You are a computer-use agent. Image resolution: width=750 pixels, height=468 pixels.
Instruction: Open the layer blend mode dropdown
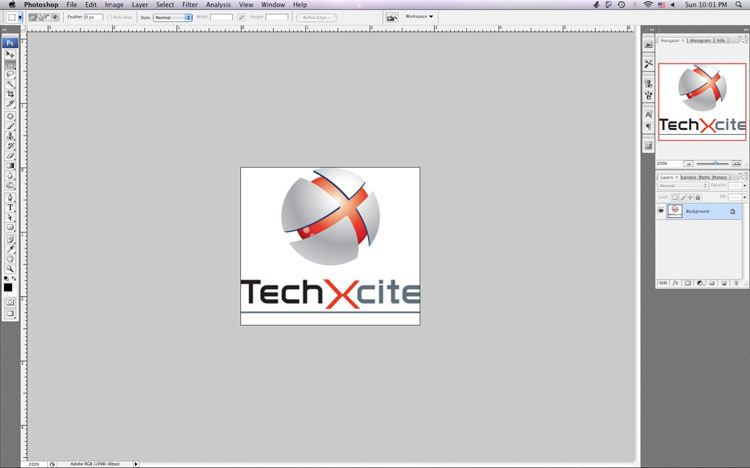pos(683,186)
